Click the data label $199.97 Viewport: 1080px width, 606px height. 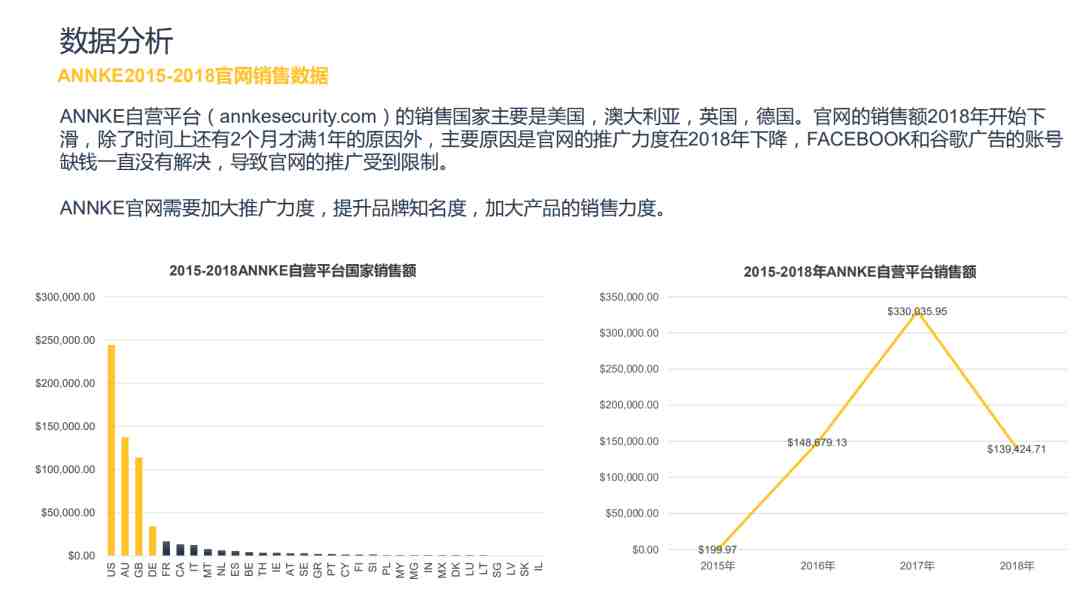[717, 550]
